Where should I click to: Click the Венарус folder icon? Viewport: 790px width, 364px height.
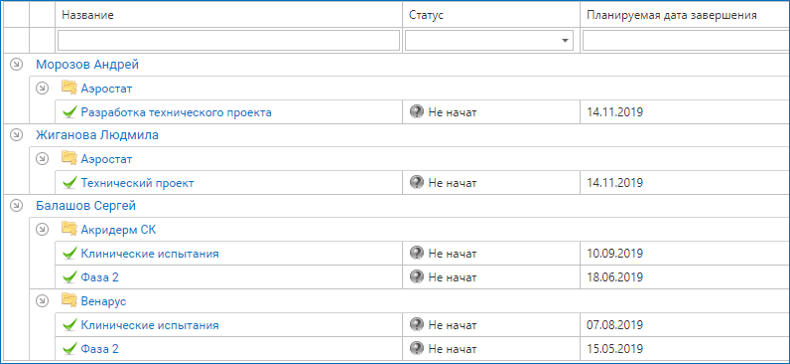(x=69, y=301)
